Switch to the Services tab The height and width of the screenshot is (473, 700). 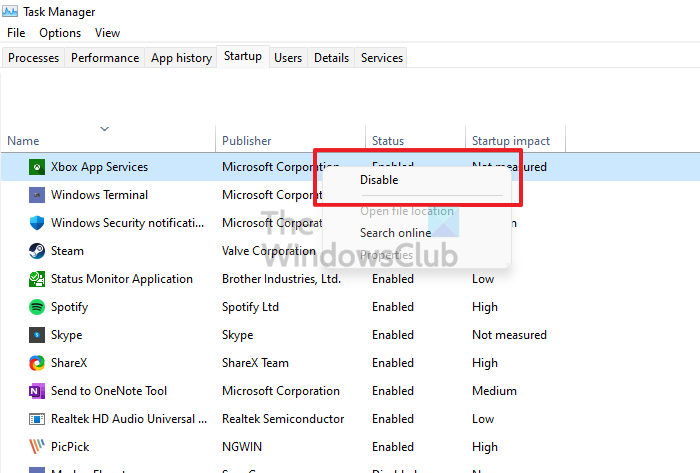382,58
